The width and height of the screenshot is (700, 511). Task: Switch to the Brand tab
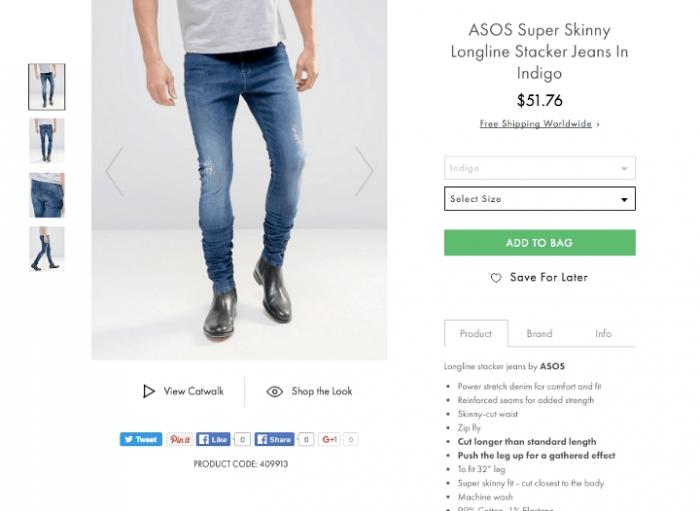(x=539, y=334)
